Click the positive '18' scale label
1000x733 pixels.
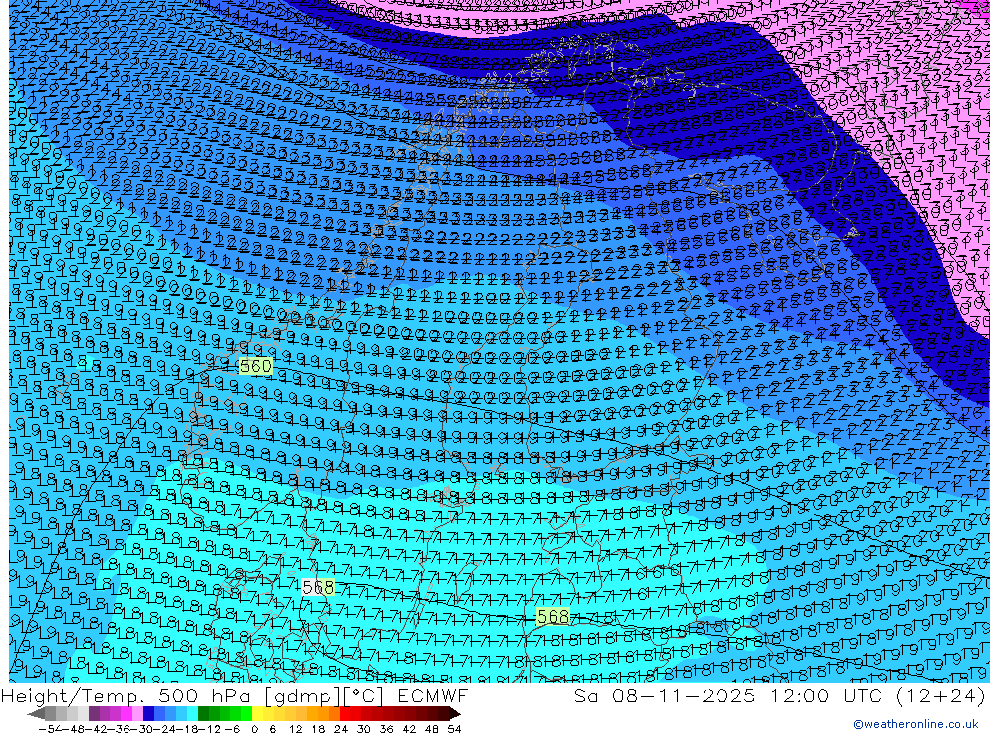pyautogui.click(x=318, y=729)
